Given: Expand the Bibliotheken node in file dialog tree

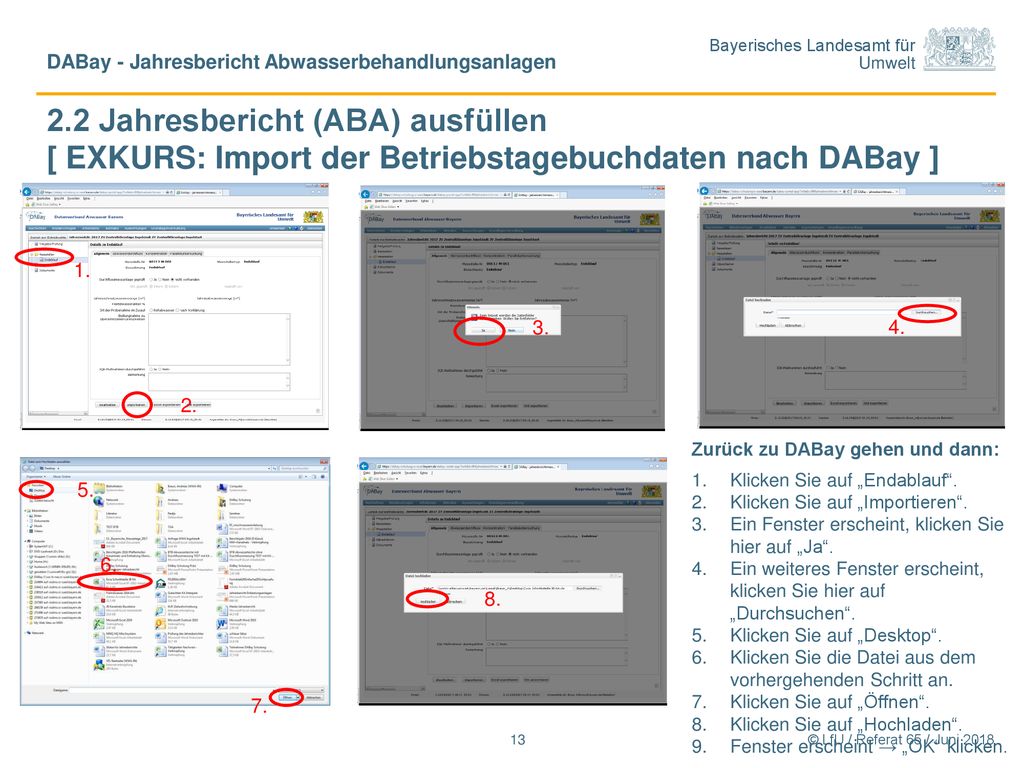Looking at the screenshot, I should pos(26,510).
